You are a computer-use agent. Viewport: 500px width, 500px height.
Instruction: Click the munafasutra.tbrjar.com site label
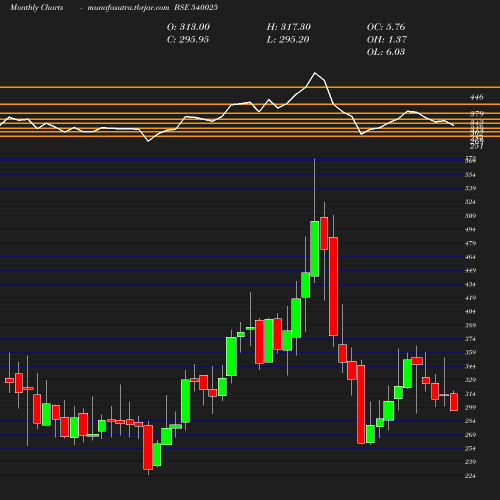[x=128, y=7]
